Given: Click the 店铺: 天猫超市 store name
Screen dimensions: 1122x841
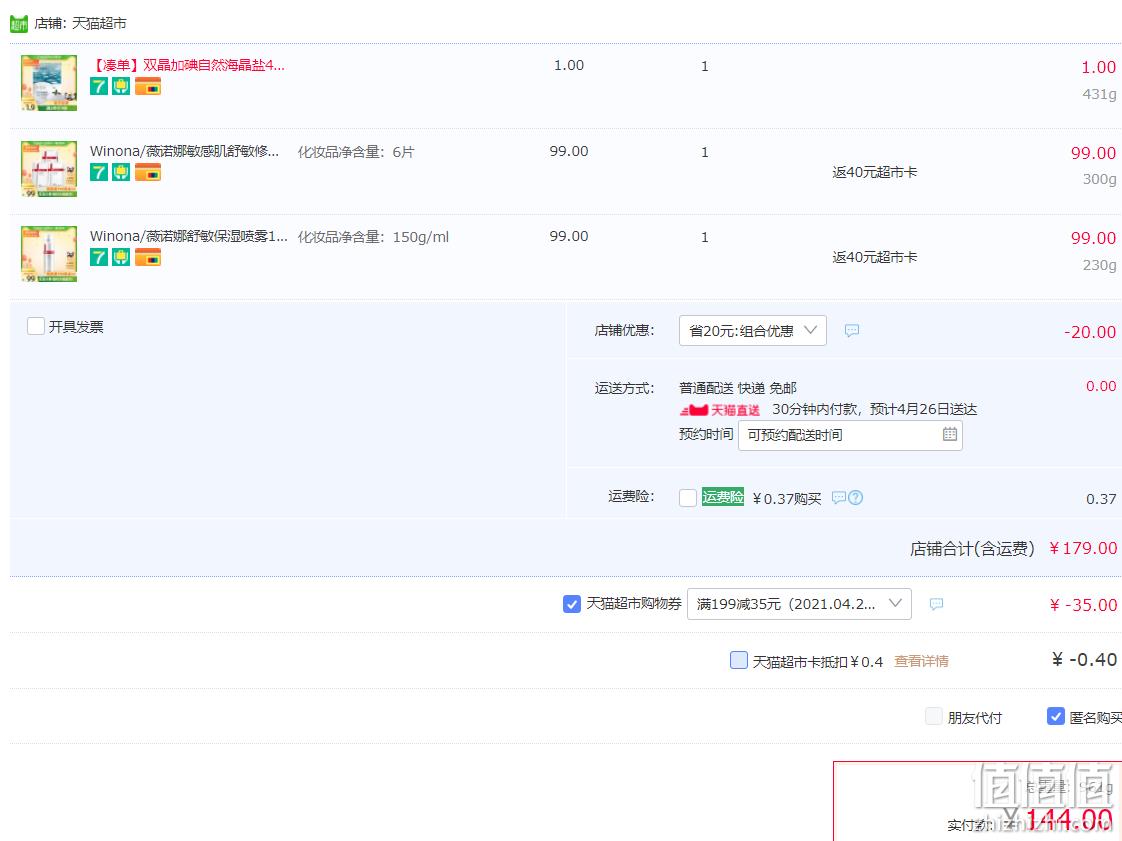Looking at the screenshot, I should point(80,24).
